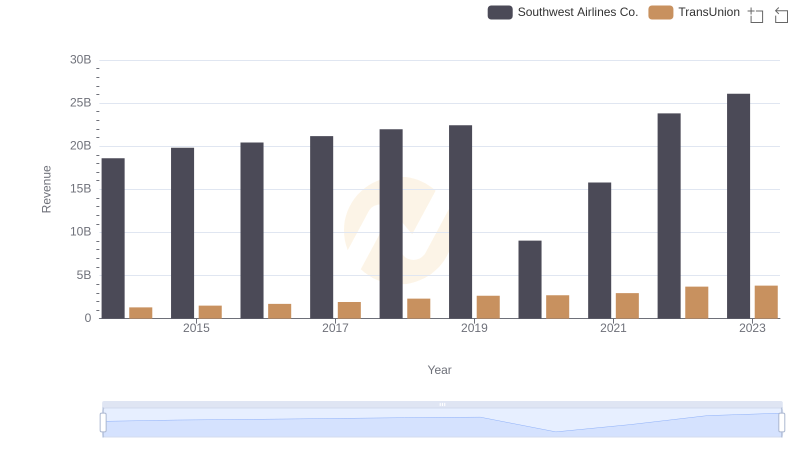Grab the right handle of zoom slider
Screen dimensions: 800x461
tap(782, 422)
